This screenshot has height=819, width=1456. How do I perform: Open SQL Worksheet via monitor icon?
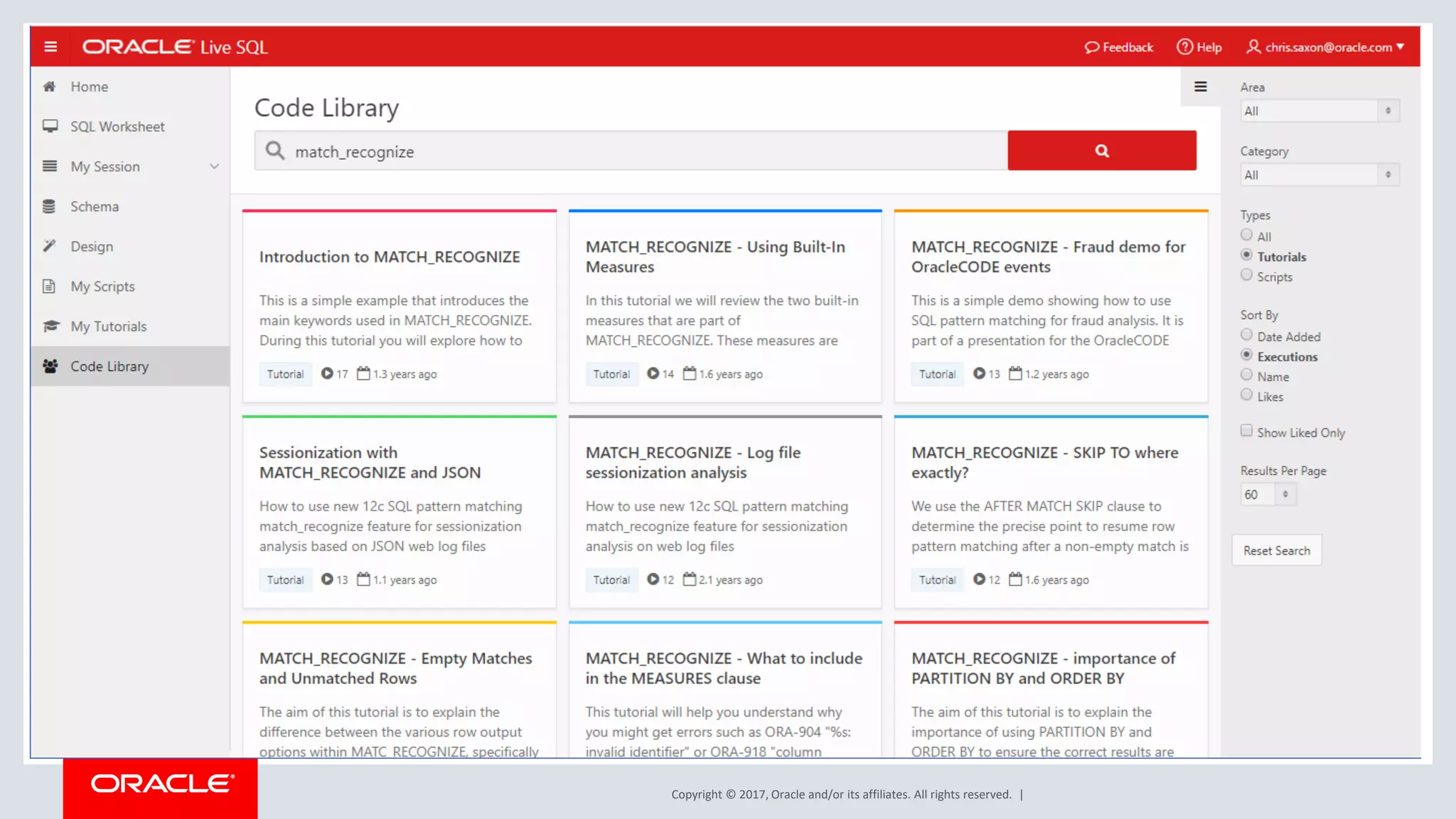pyautogui.click(x=50, y=127)
